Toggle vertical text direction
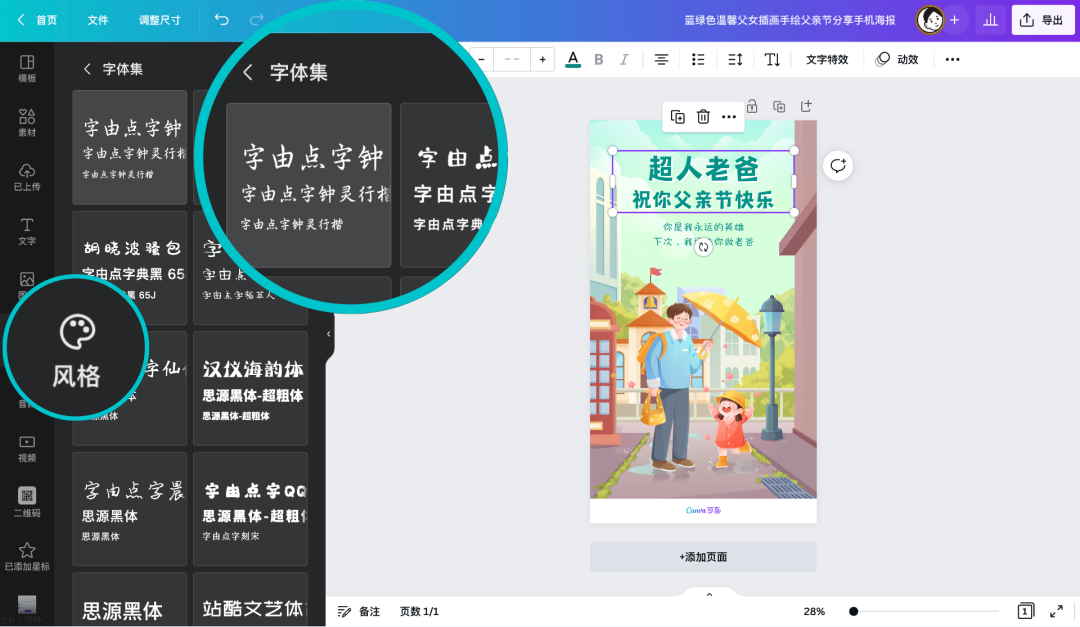1080x627 pixels. 772,59
